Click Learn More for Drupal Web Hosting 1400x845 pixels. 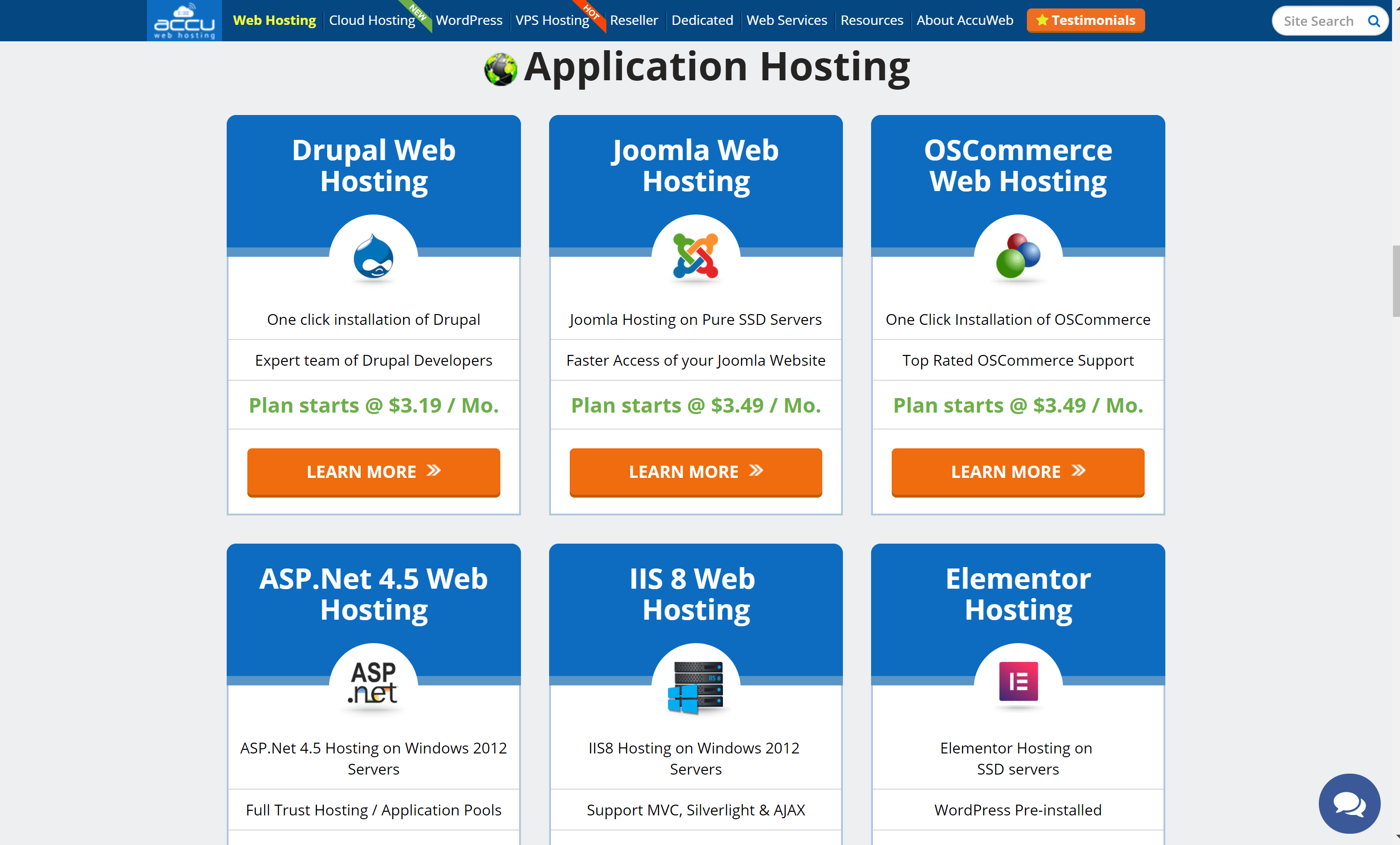coord(373,472)
